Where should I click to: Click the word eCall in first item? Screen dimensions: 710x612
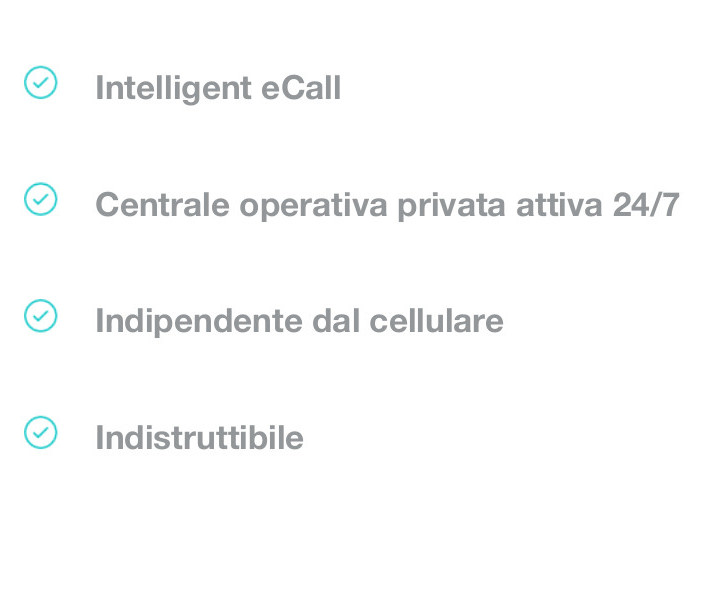coord(301,87)
